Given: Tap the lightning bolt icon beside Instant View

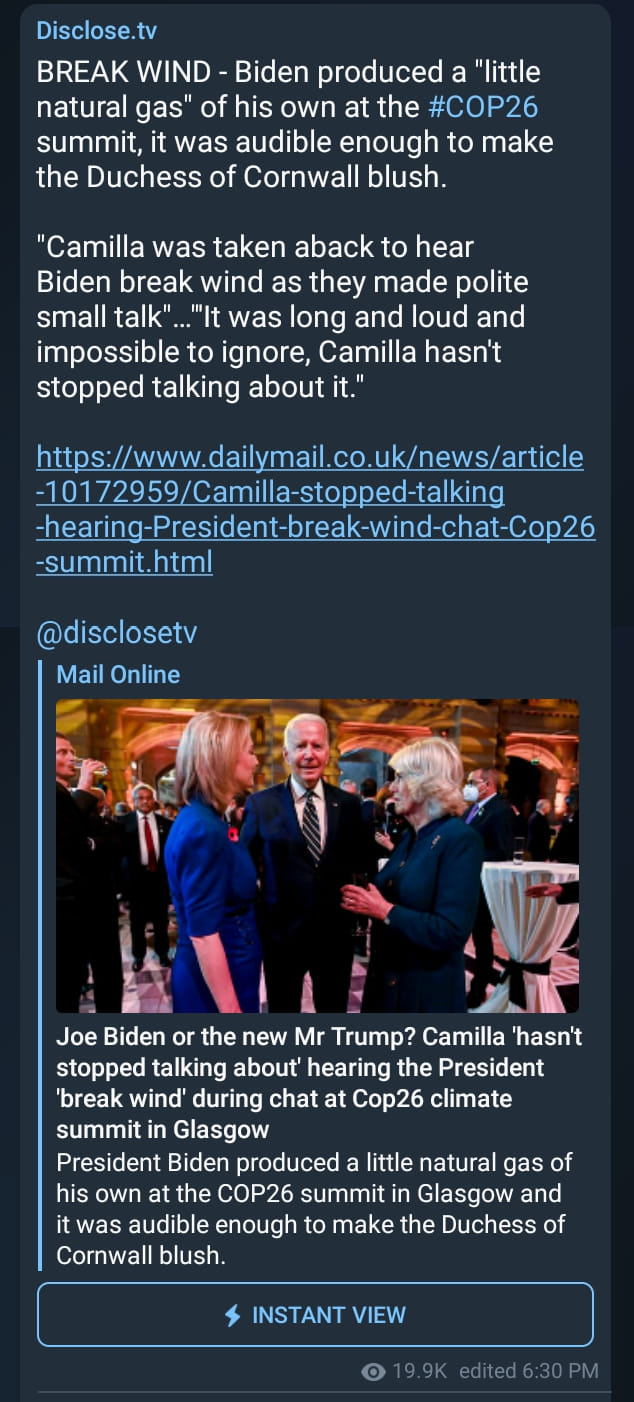Looking at the screenshot, I should pos(233,1315).
